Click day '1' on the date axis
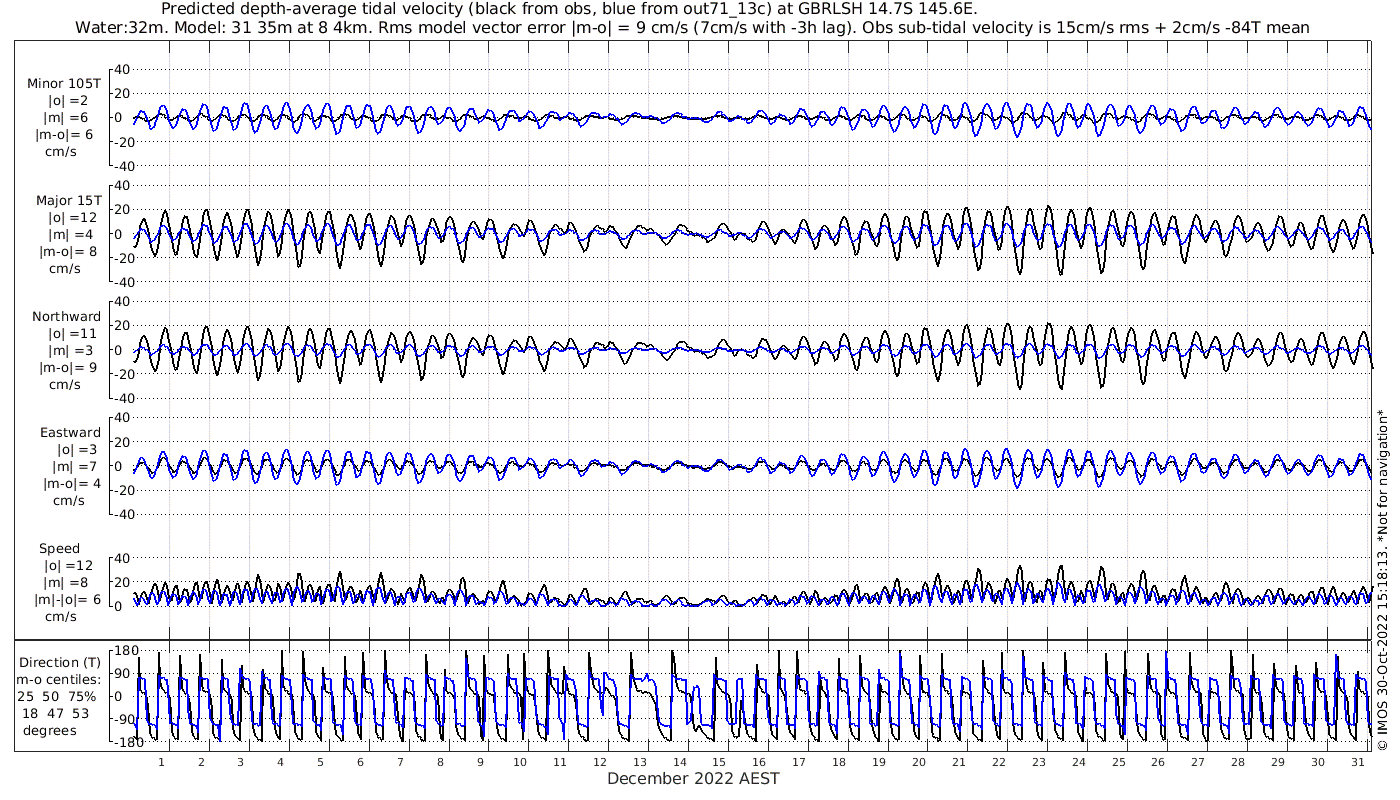The image size is (1400, 800). click(161, 762)
